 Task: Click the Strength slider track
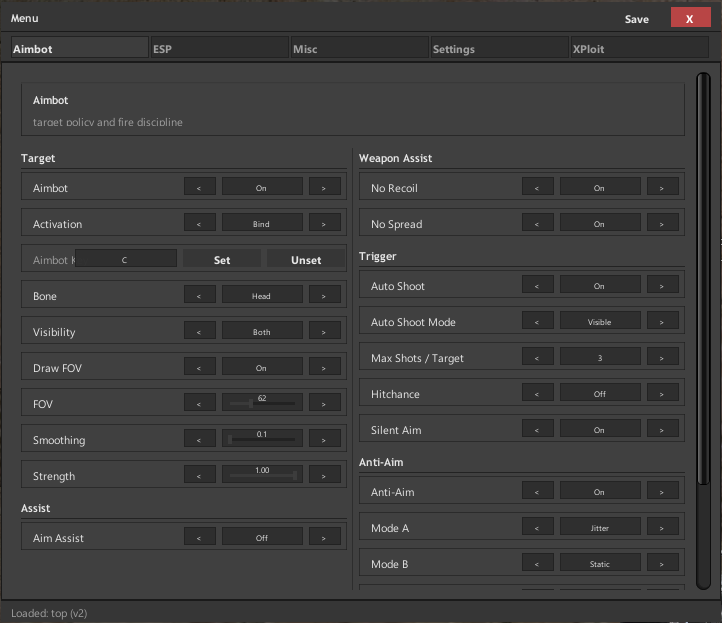pos(262,475)
